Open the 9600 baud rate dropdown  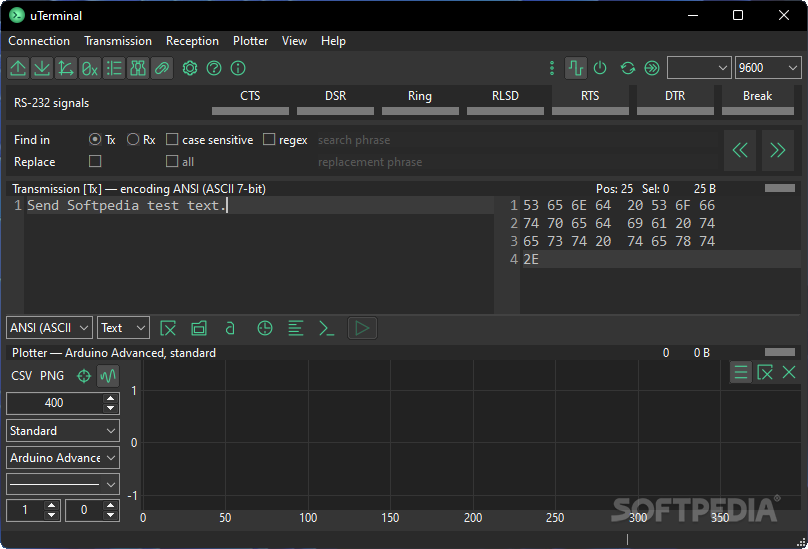point(768,68)
